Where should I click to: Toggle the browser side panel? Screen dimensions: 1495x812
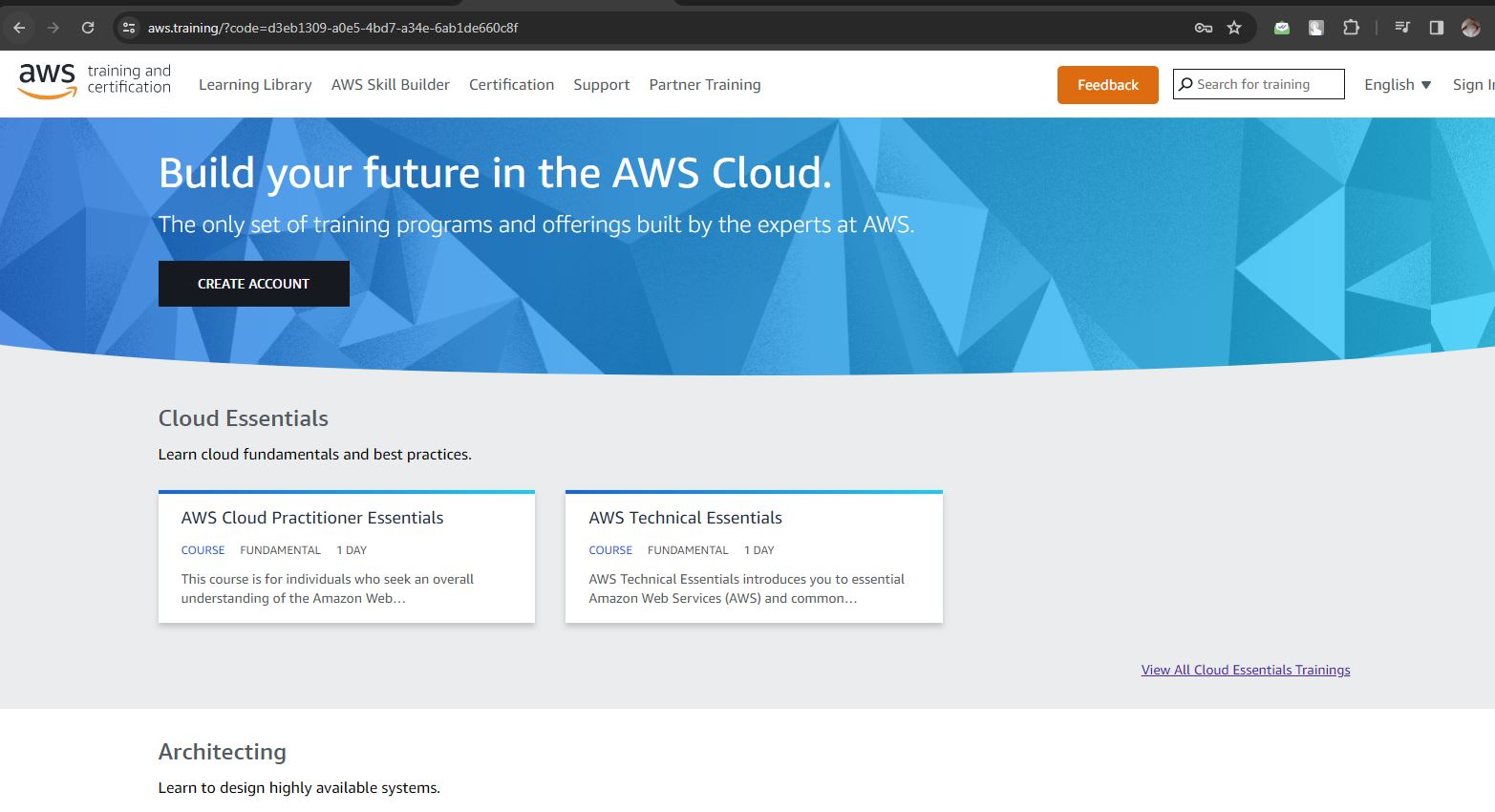[1436, 28]
